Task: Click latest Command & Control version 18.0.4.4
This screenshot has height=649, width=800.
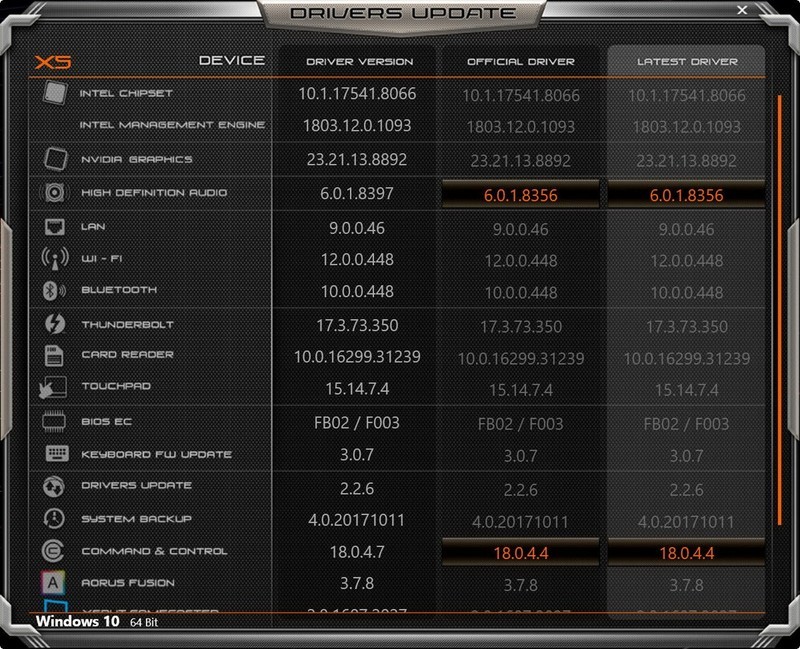Action: point(686,553)
